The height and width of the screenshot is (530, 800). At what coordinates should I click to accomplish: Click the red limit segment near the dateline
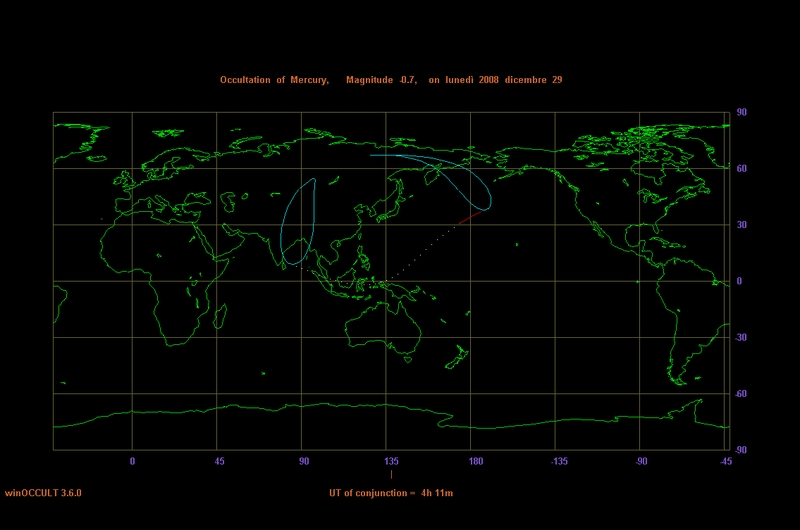pyautogui.click(x=470, y=217)
